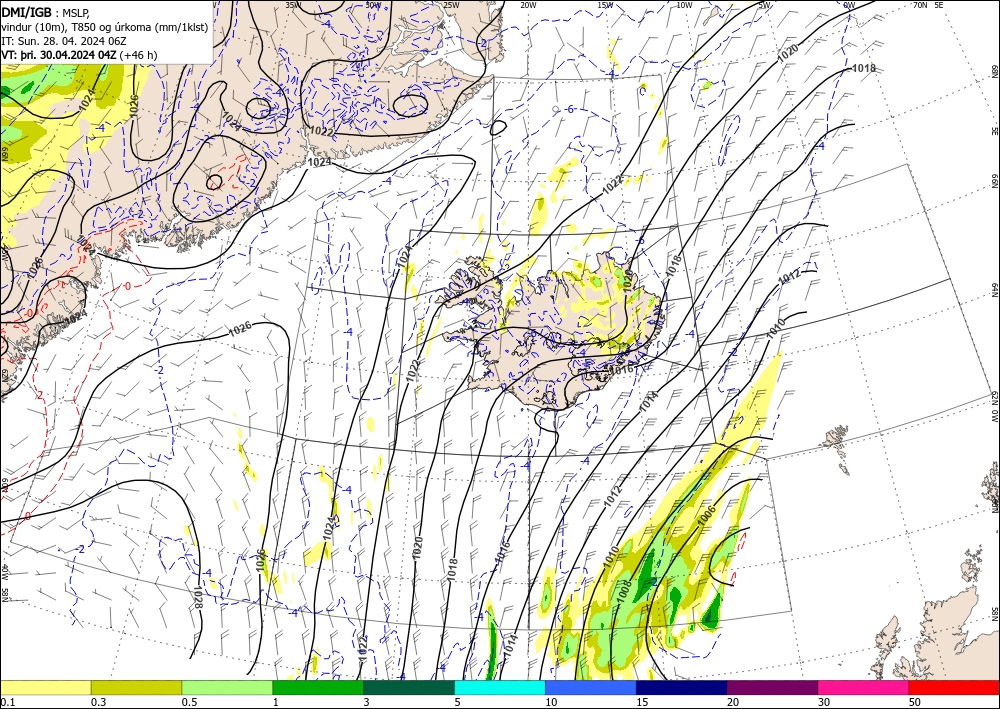This screenshot has height=709, width=1000.
Task: Choose the navy 15–20 legend swatch
Action: [x=682, y=688]
